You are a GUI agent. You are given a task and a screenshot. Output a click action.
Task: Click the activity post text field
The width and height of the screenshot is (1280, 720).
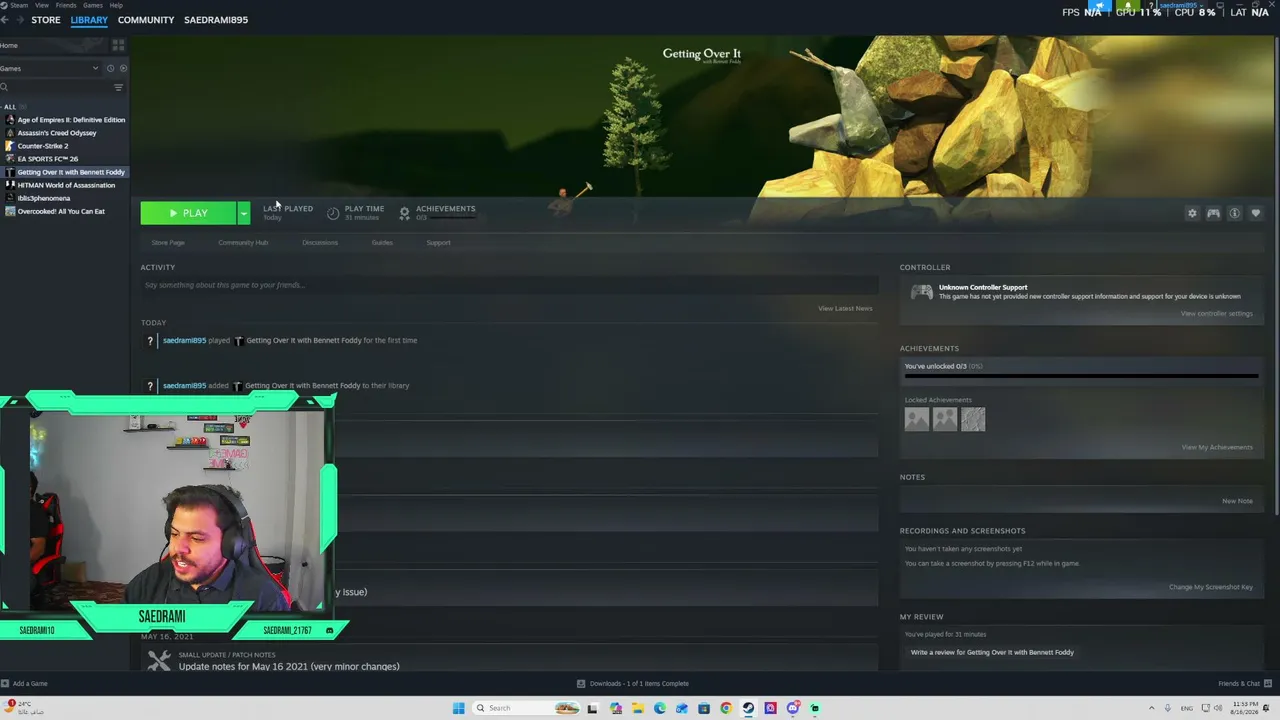point(509,285)
